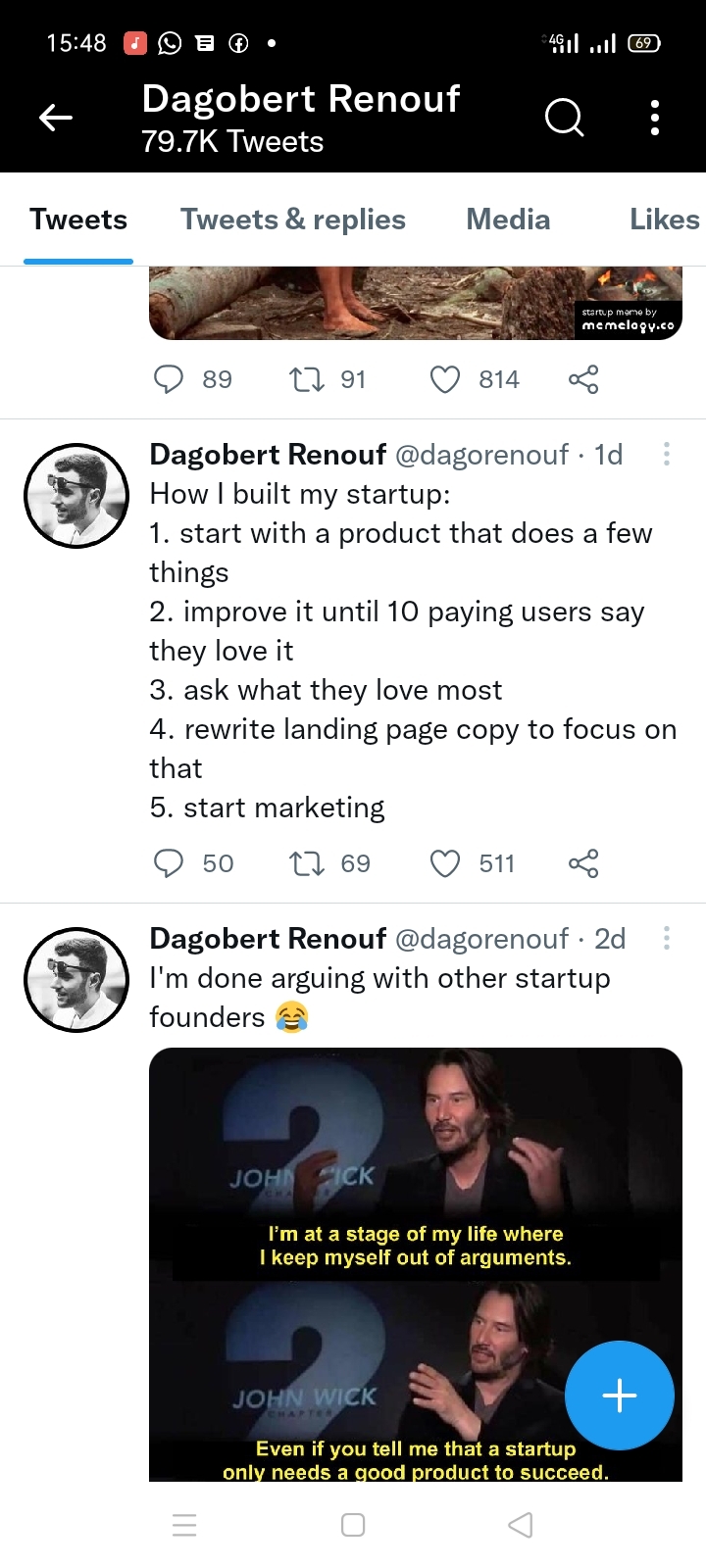706x1568 pixels.
Task: Switch to the Media tab
Action: point(508,219)
